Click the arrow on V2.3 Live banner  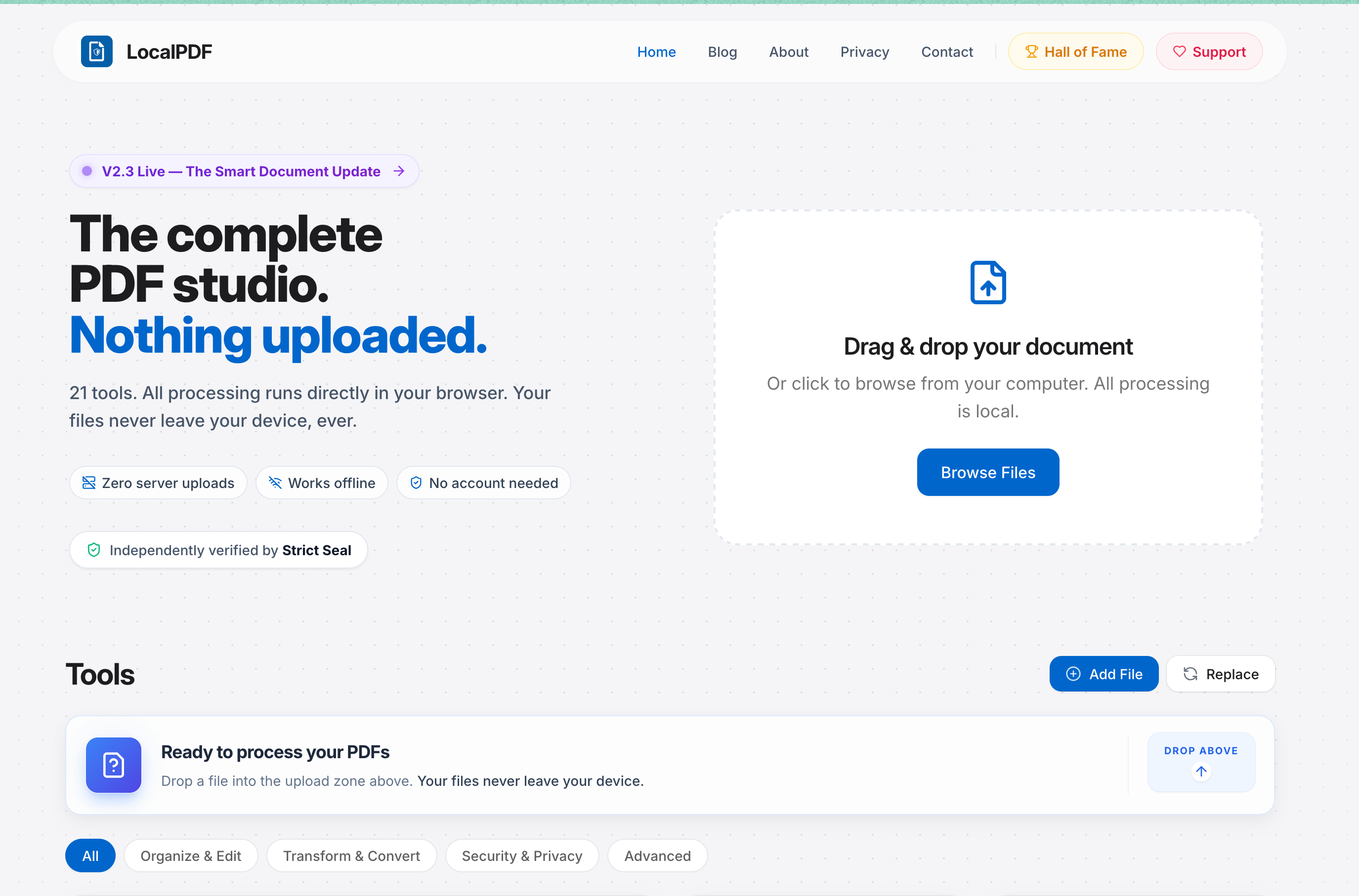[x=399, y=171]
